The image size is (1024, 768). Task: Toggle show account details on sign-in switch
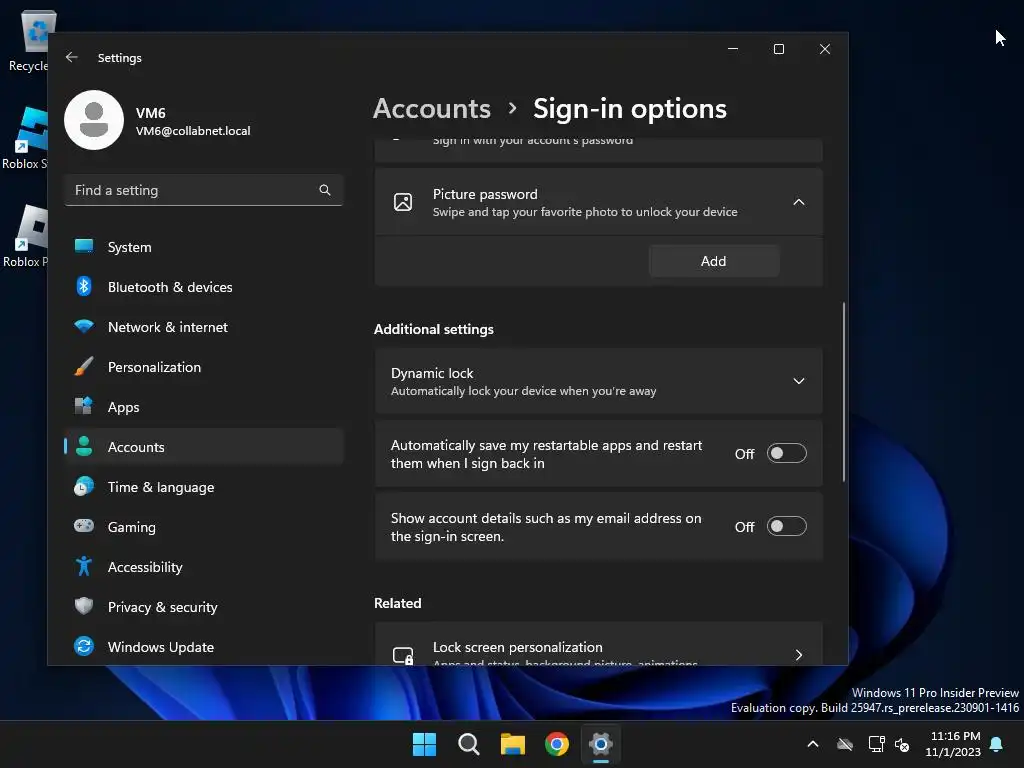click(786, 526)
